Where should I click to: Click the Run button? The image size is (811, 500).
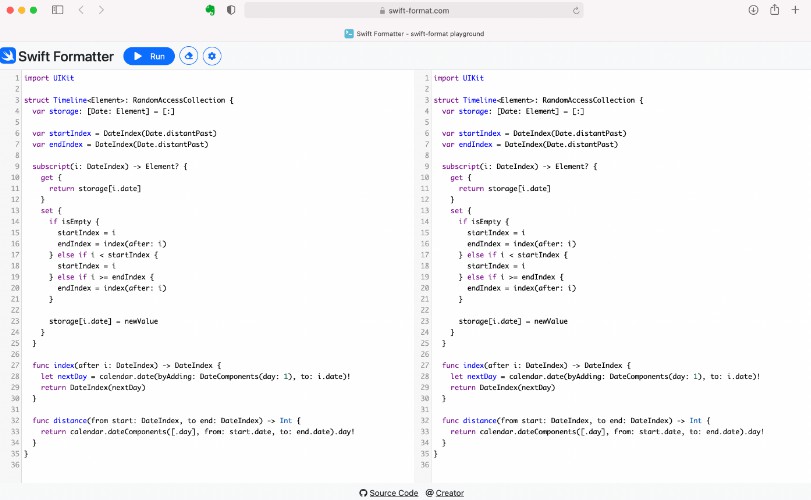(149, 57)
